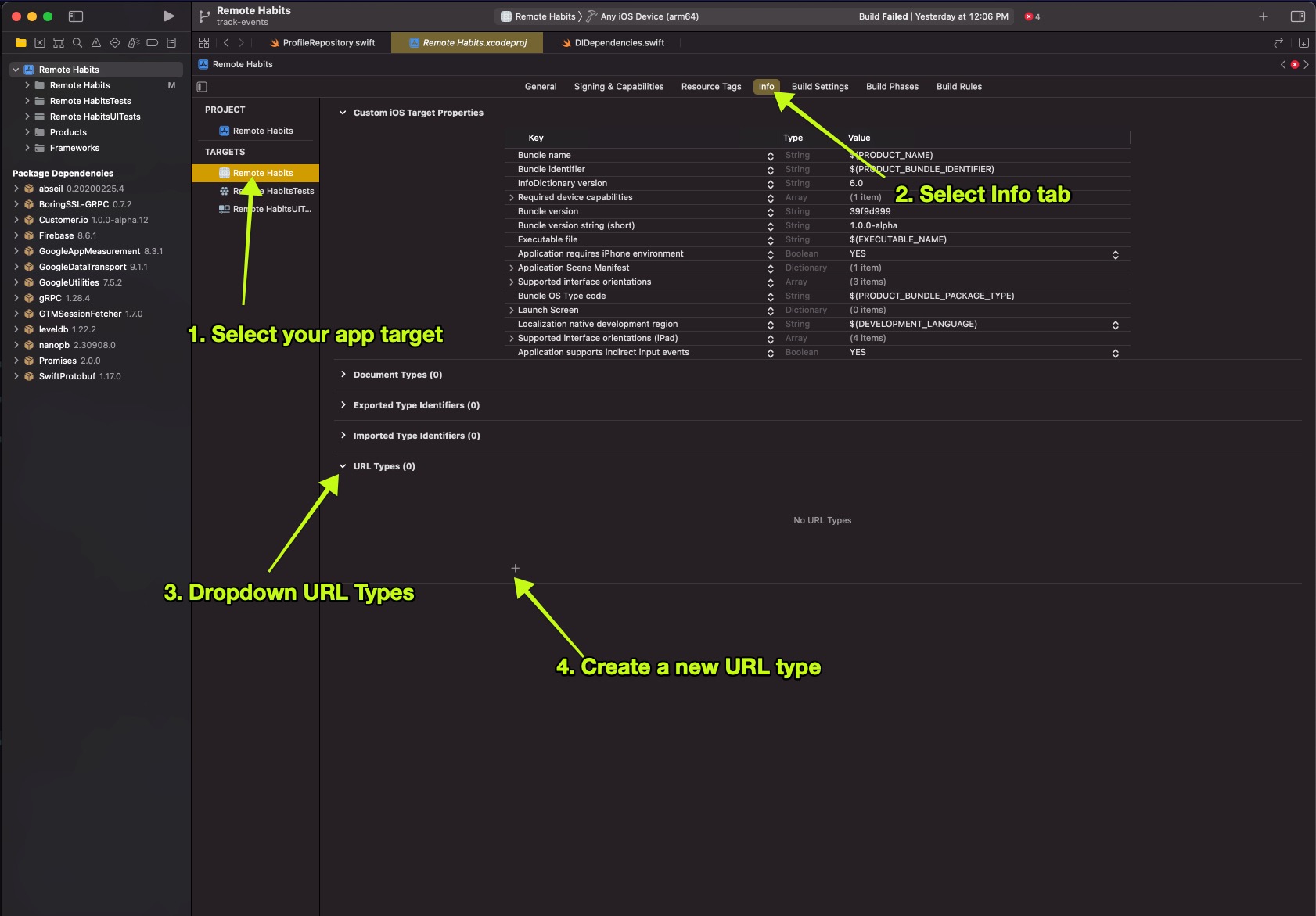Open the Project navigator

pyautogui.click(x=21, y=43)
